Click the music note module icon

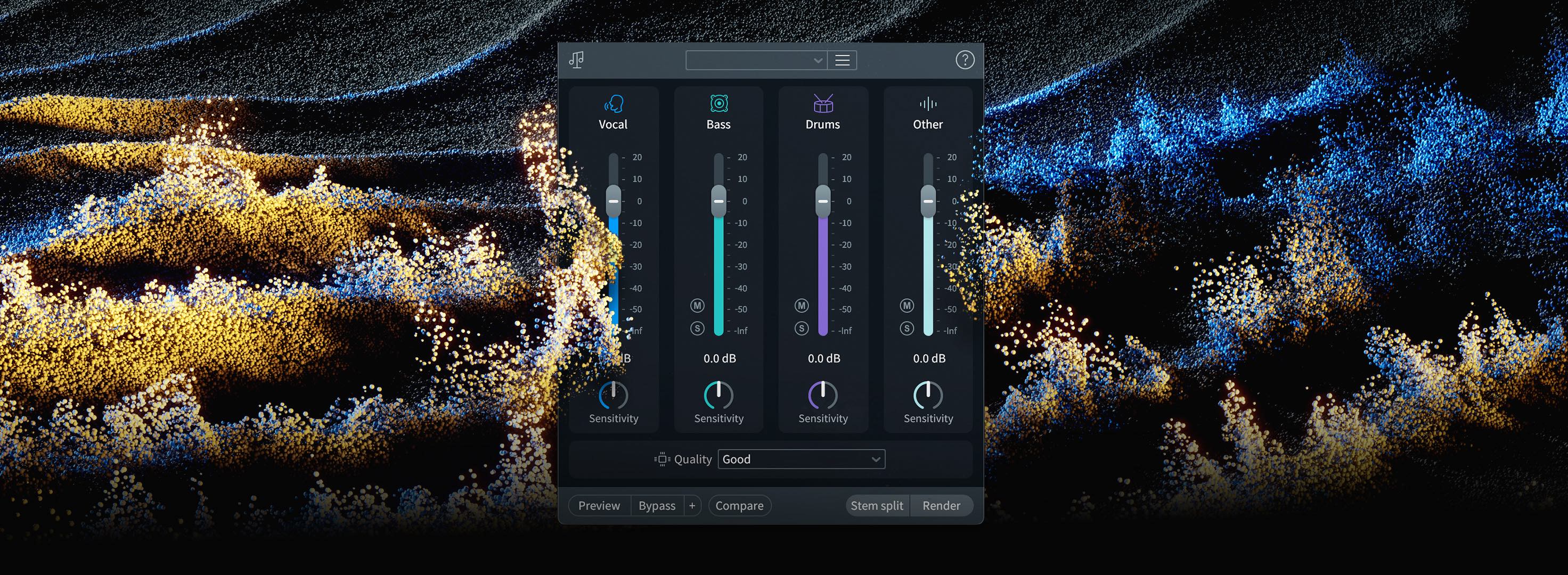coord(576,60)
